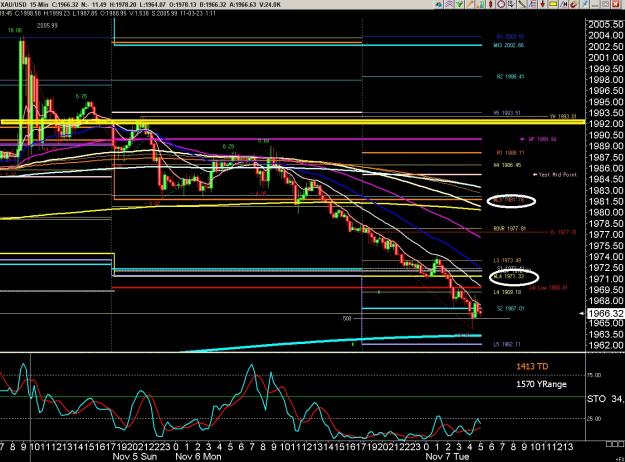
Task: Click the circled 1971.33 level label
Action: pyautogui.click(x=509, y=276)
